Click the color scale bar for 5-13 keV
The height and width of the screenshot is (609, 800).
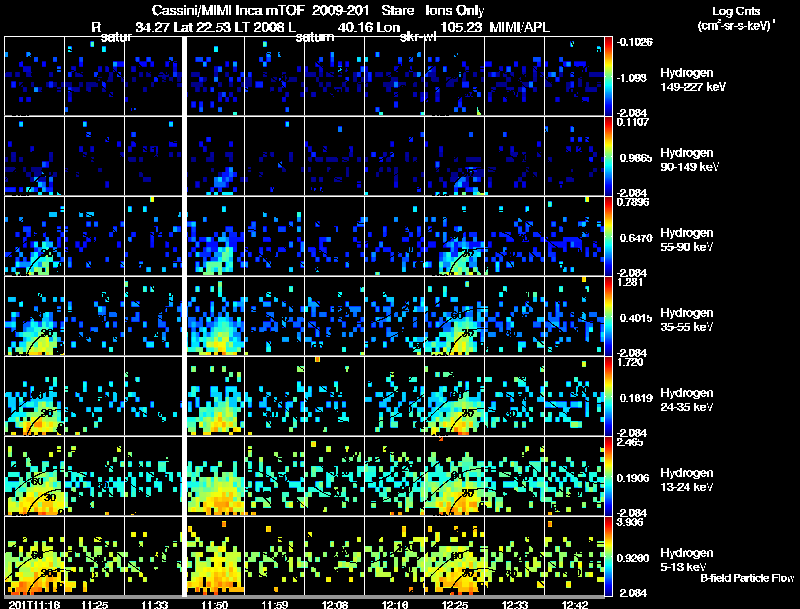coord(608,556)
